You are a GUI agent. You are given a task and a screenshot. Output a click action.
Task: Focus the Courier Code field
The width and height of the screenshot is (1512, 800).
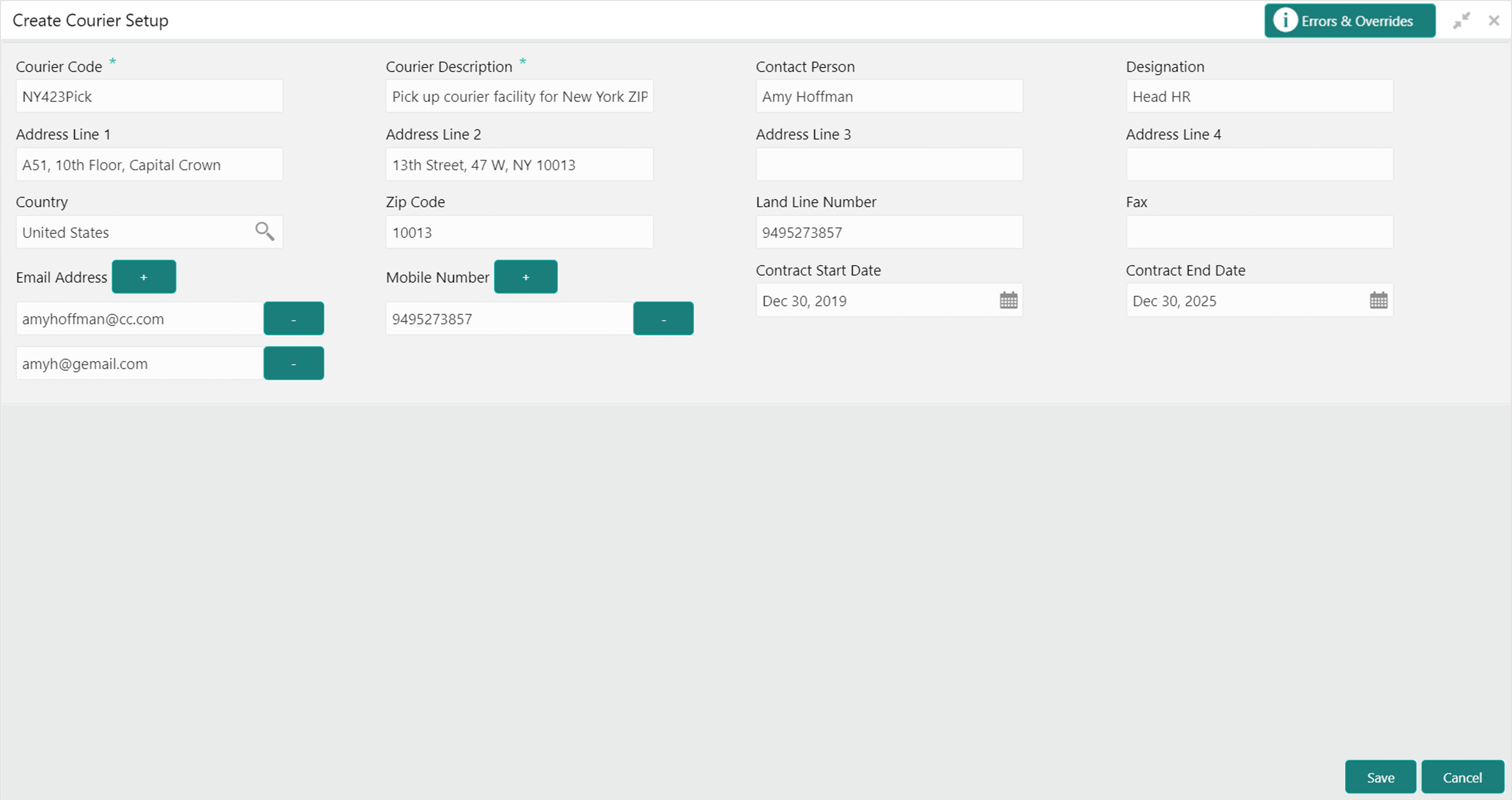tap(149, 96)
